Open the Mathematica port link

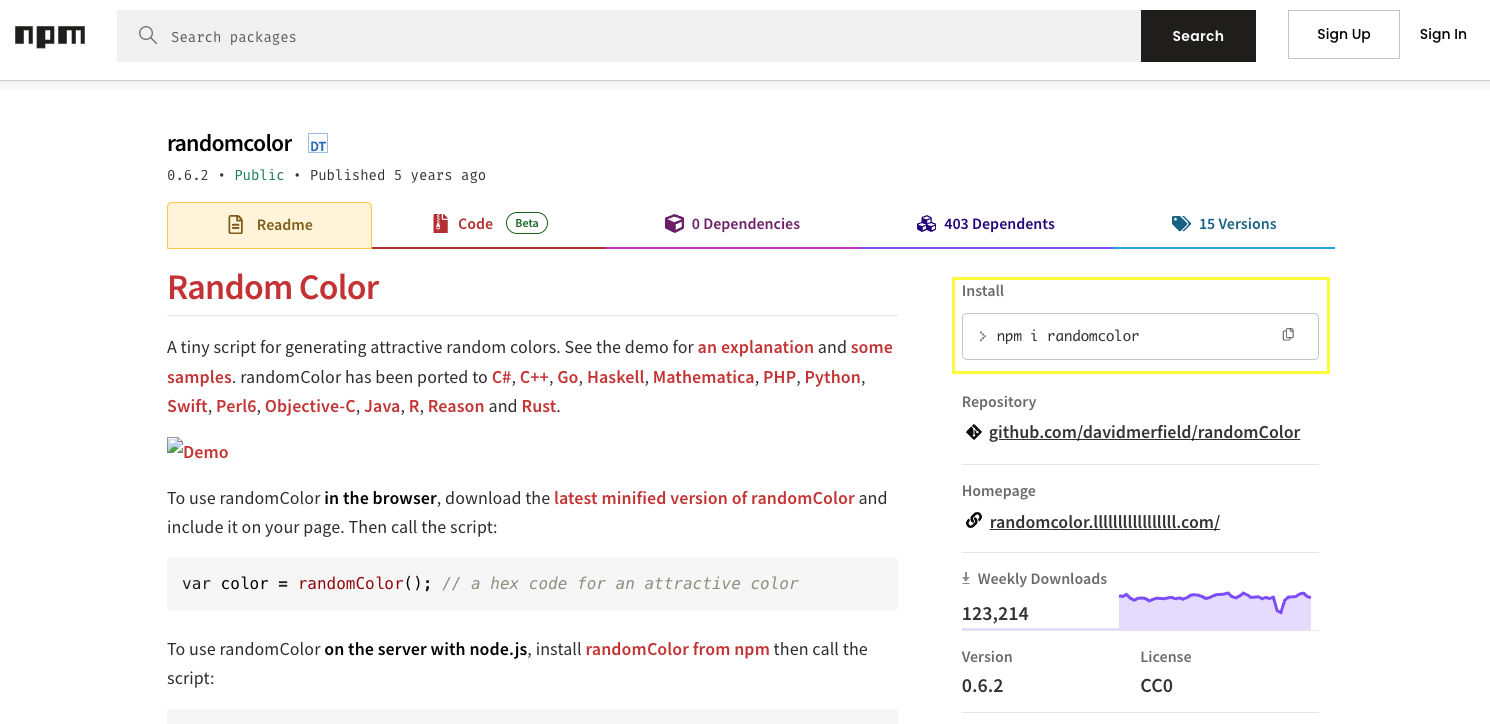pos(704,377)
